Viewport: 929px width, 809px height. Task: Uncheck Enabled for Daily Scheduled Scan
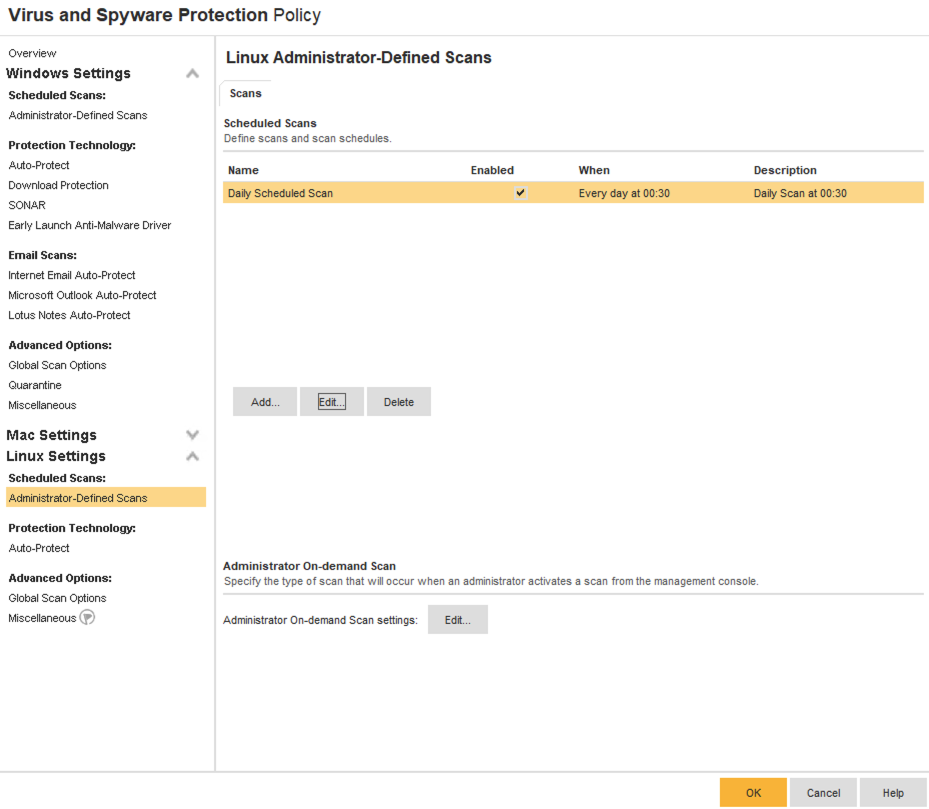[521, 193]
